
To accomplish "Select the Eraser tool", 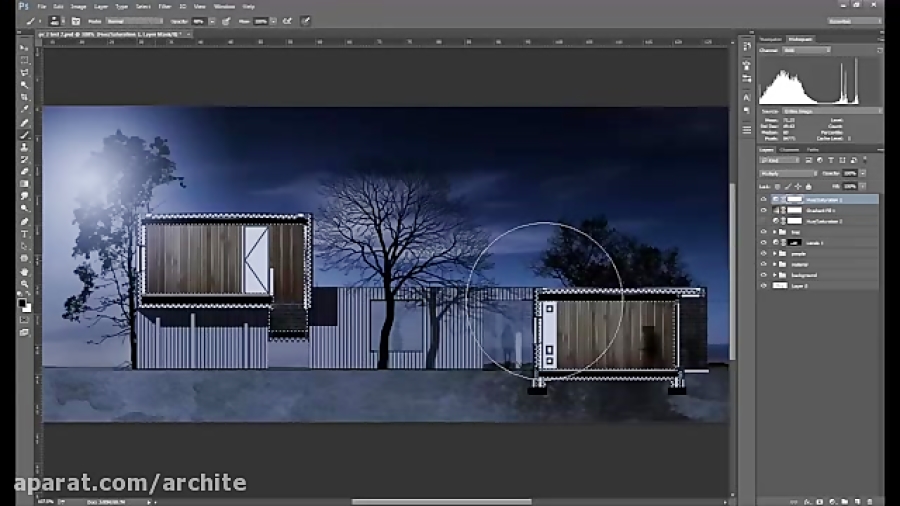I will click(x=24, y=172).
